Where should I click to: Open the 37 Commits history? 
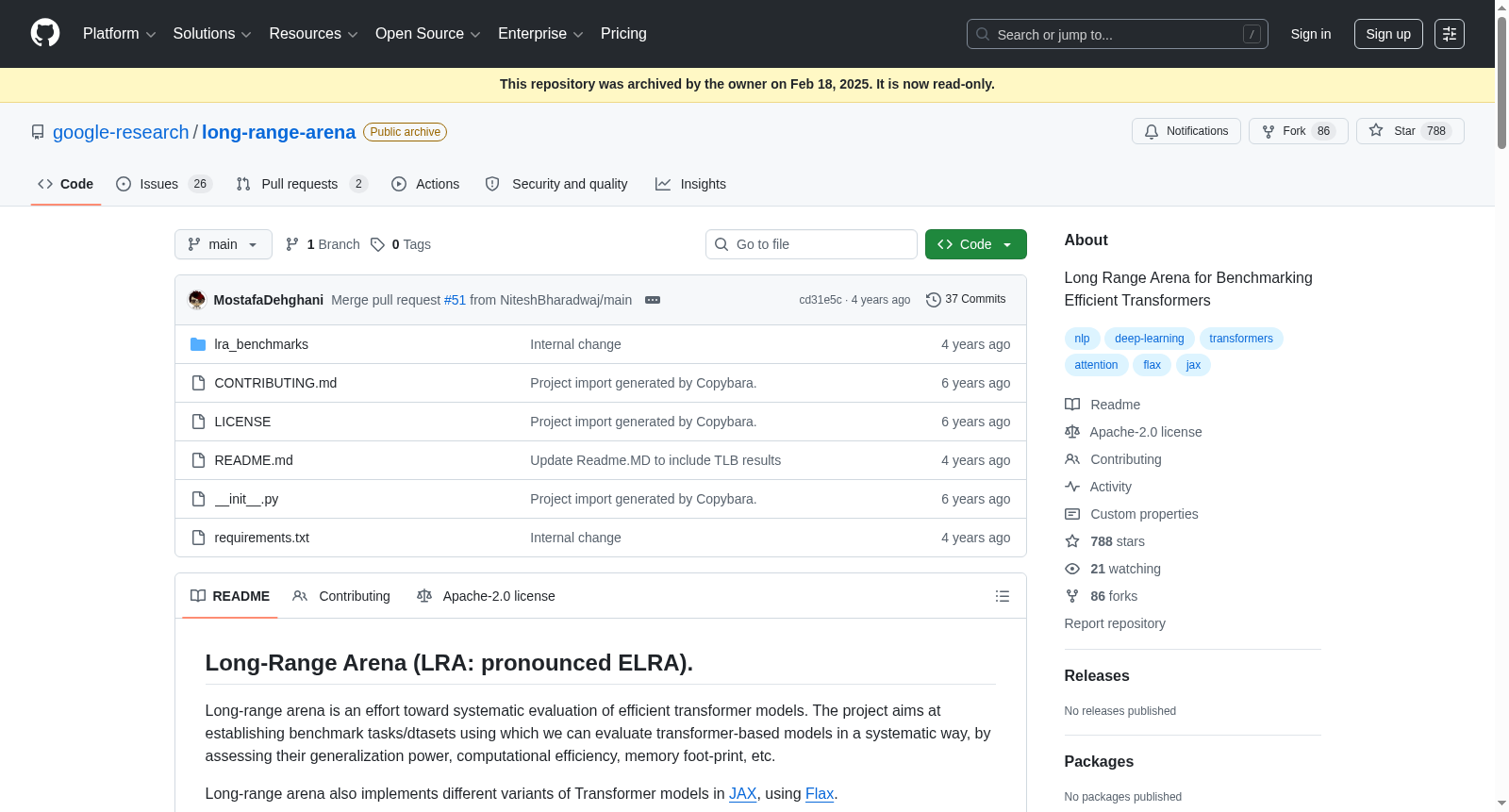pyautogui.click(x=966, y=299)
